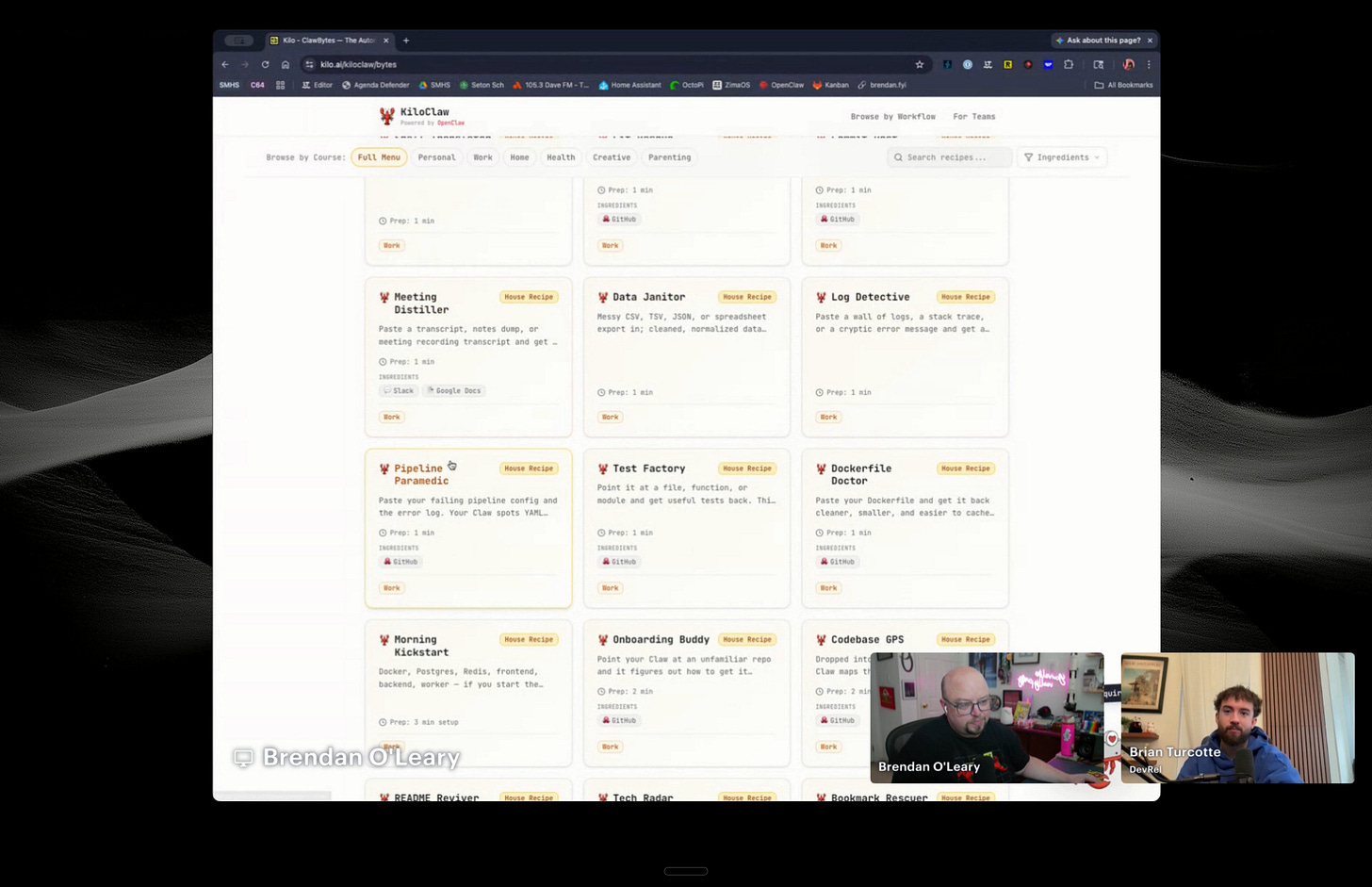
Task: Open the Kanban bookmark
Action: click(830, 85)
